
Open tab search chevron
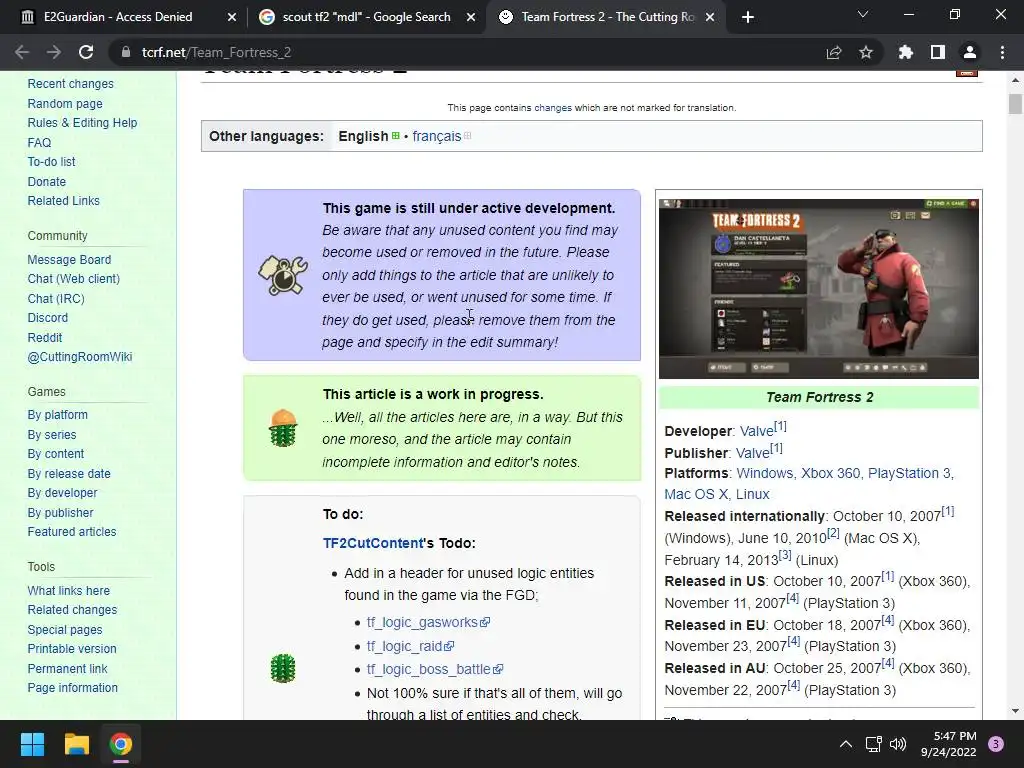click(863, 14)
